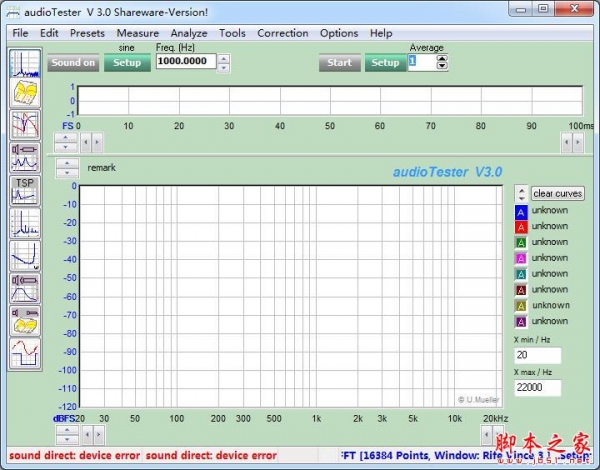Select the speaker-with-resistor impedance icon
The height and width of the screenshot is (470, 600).
25,157
